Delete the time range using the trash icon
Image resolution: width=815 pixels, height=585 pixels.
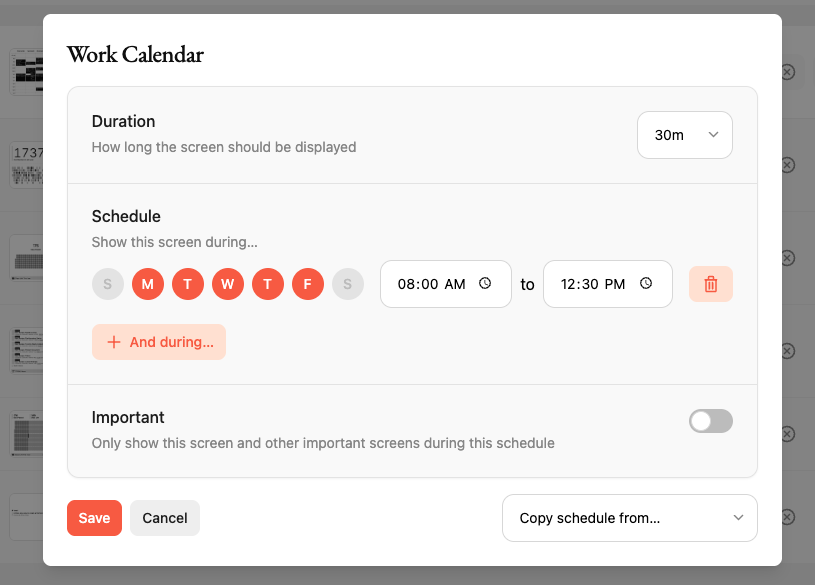pyautogui.click(x=710, y=284)
